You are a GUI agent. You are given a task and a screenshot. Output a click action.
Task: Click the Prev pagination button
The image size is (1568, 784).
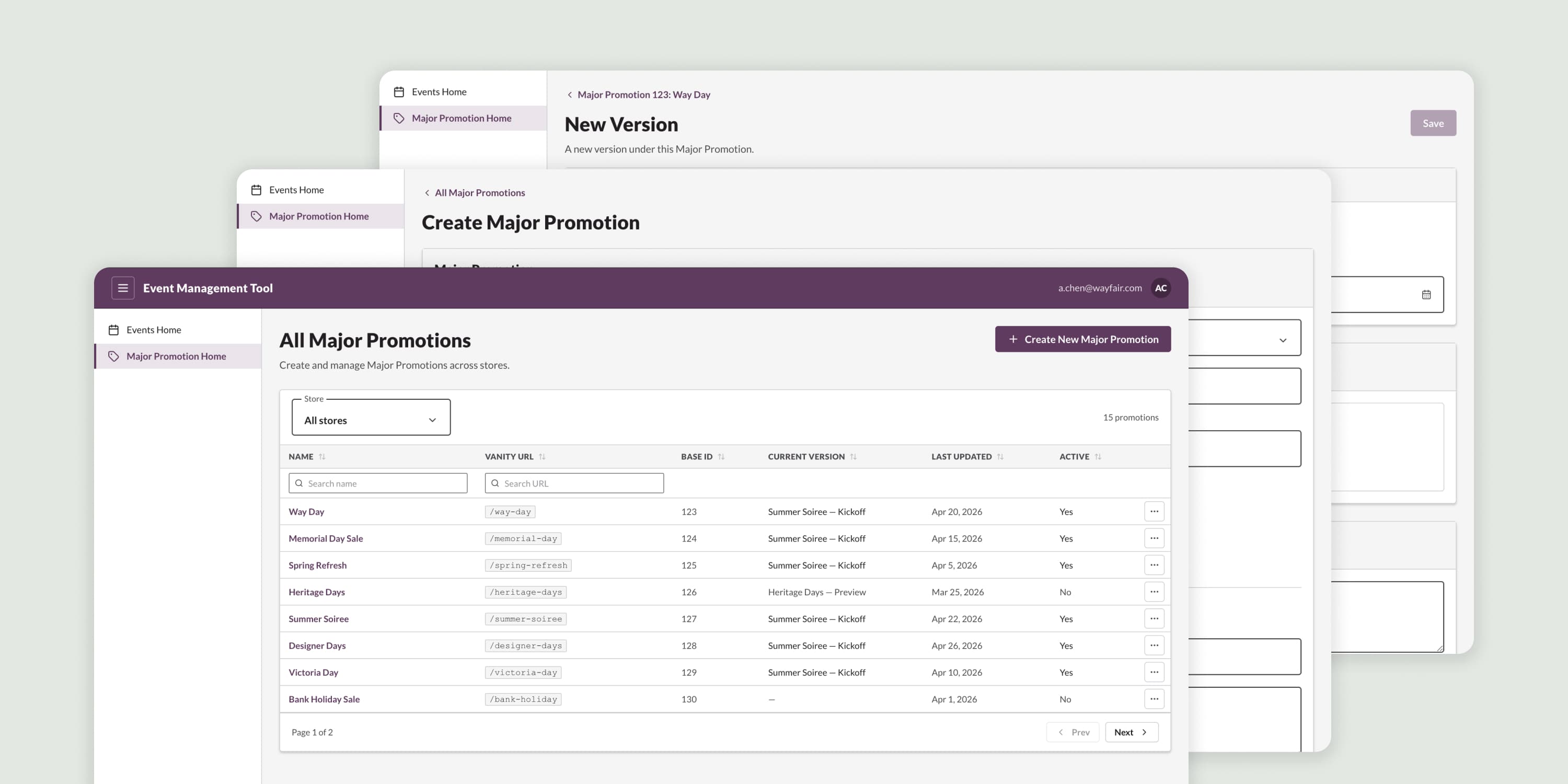click(1073, 732)
